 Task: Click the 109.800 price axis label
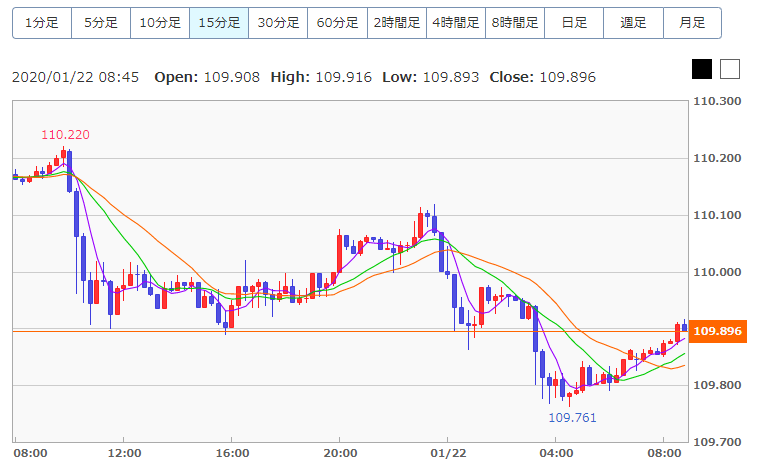[717, 385]
